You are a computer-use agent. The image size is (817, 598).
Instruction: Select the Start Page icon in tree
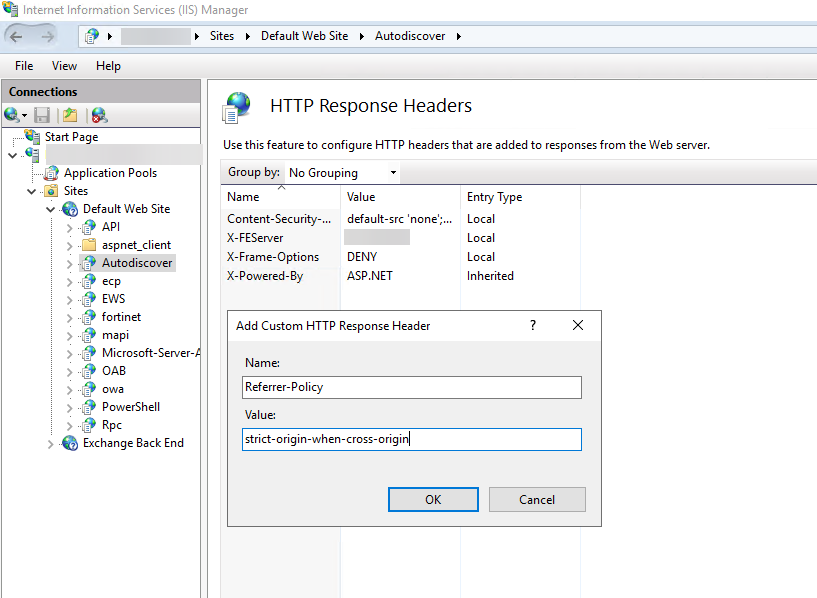(x=32, y=137)
